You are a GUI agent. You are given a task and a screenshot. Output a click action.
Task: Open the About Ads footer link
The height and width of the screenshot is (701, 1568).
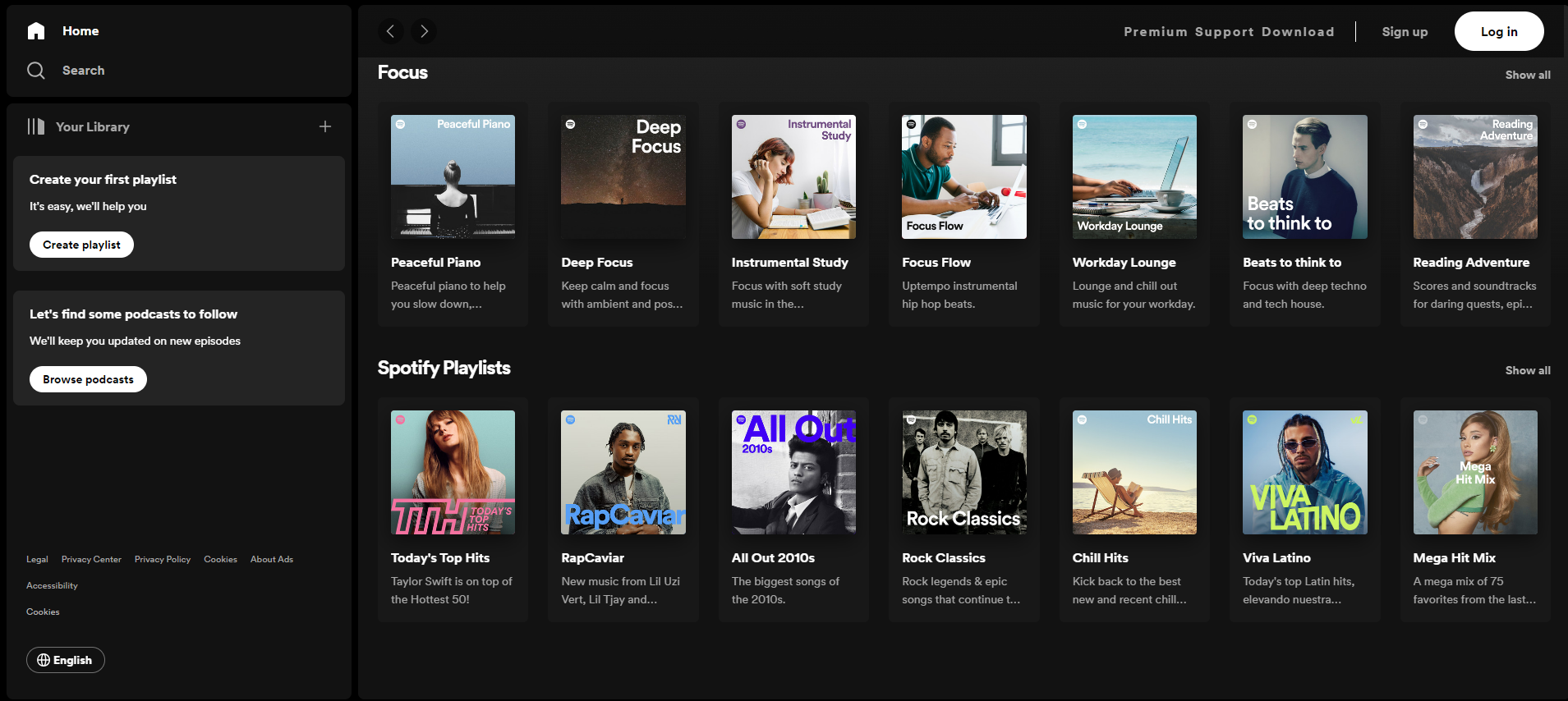272,559
